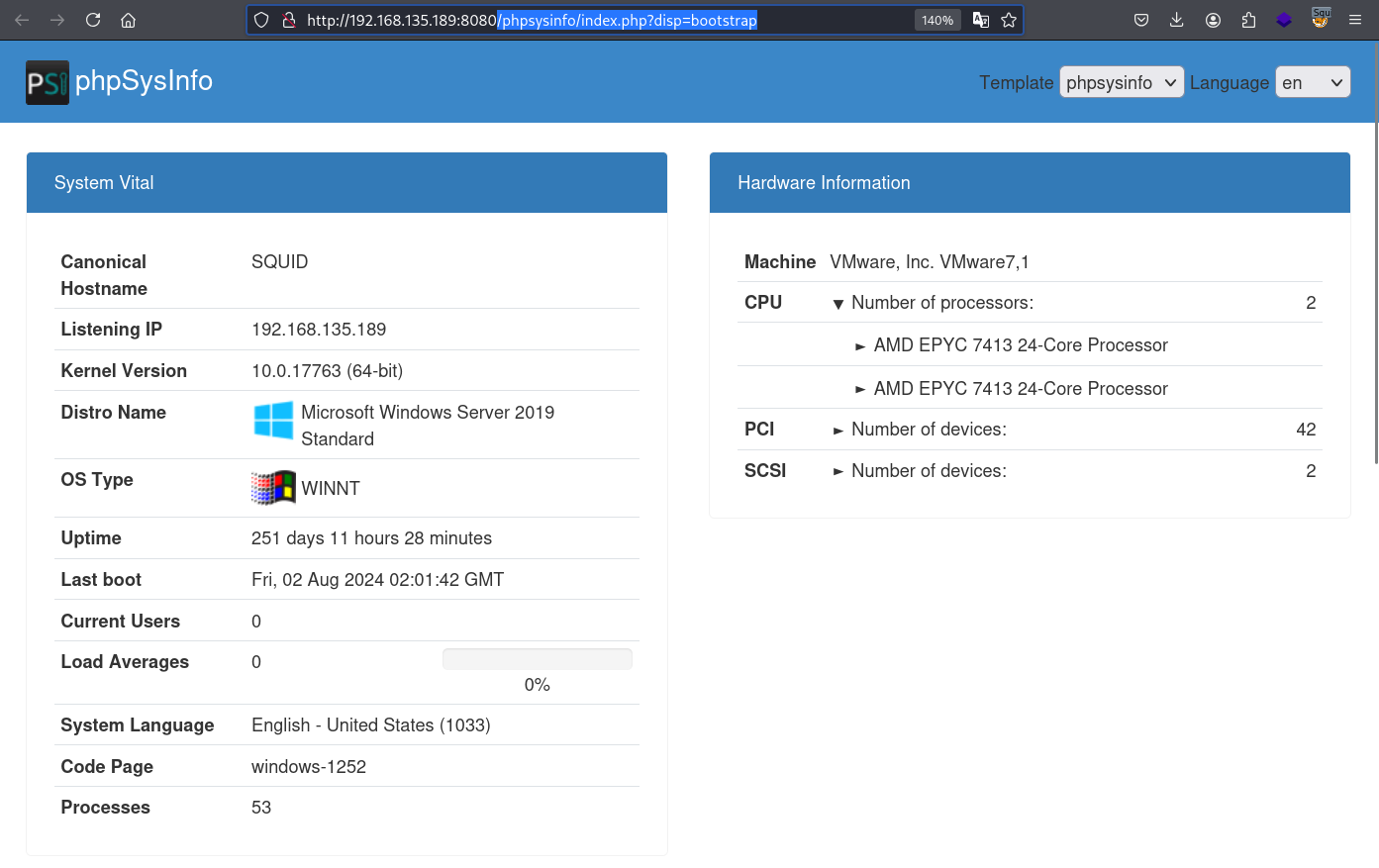The width and height of the screenshot is (1379, 868).
Task: Click the browser forward arrow
Action: pos(57,20)
